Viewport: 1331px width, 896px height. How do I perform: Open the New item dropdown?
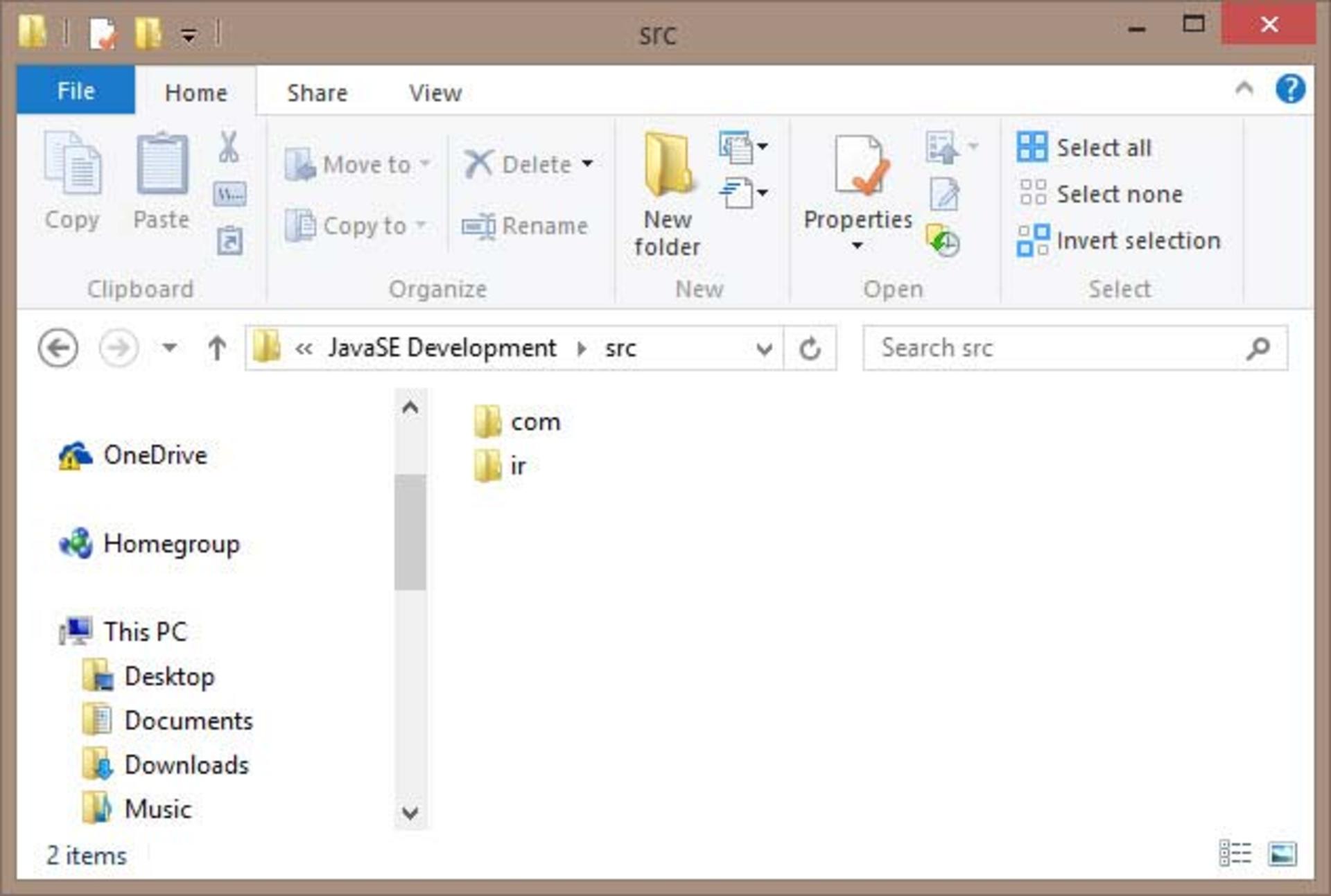[x=743, y=147]
